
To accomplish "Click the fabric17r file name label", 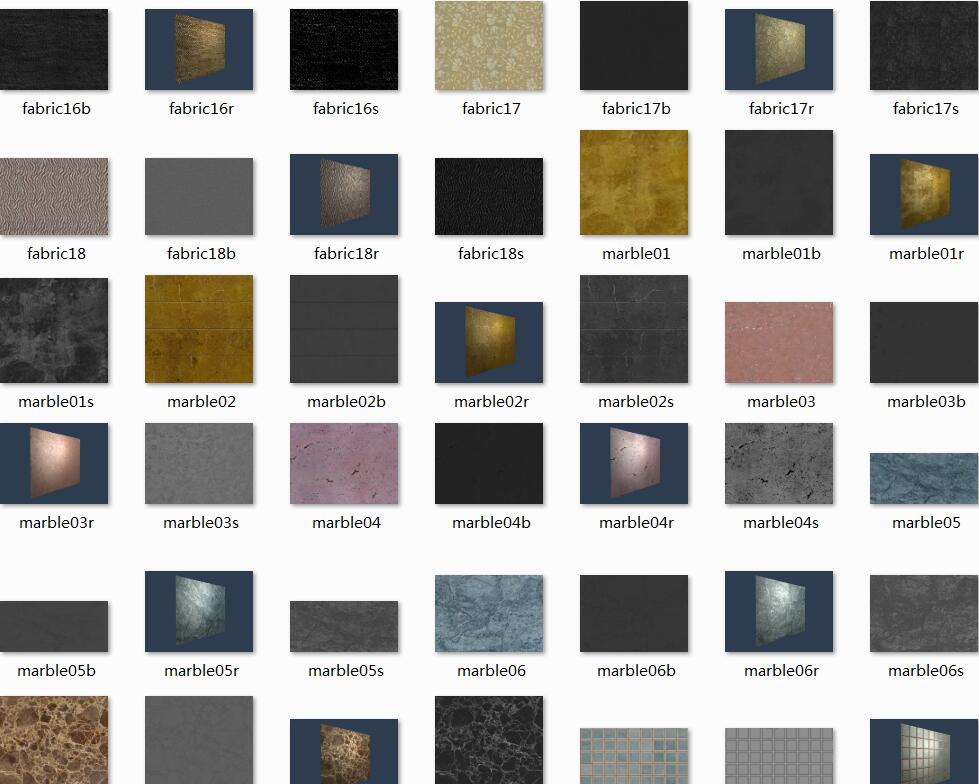I will [781, 109].
